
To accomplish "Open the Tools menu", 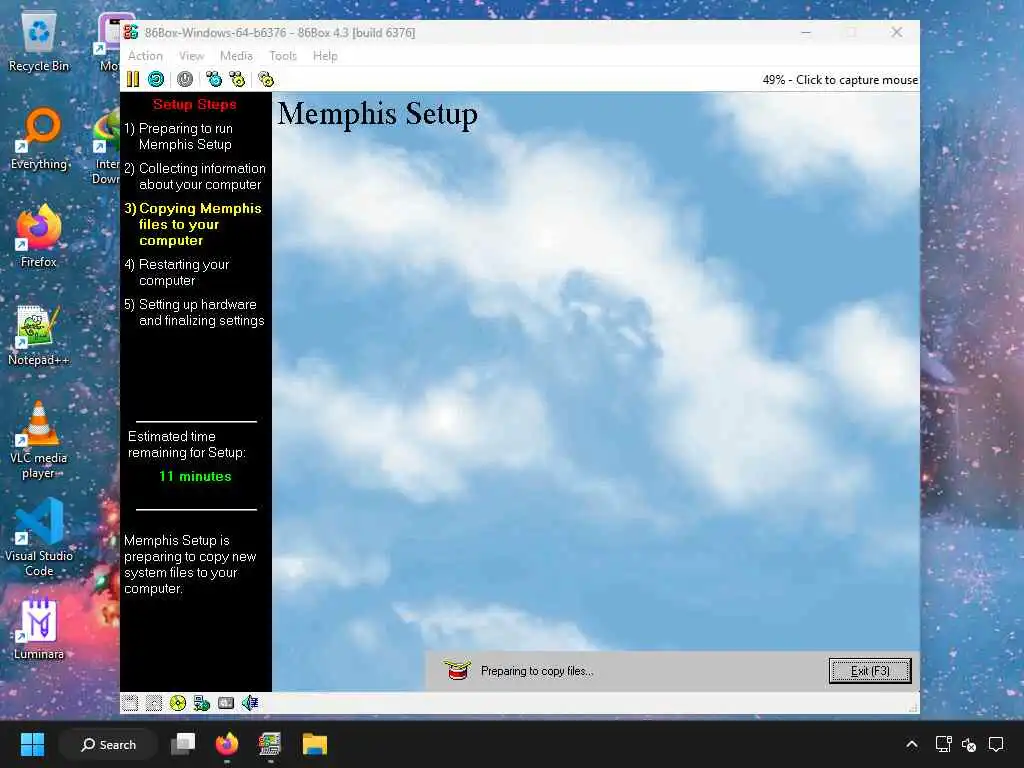I will (283, 56).
